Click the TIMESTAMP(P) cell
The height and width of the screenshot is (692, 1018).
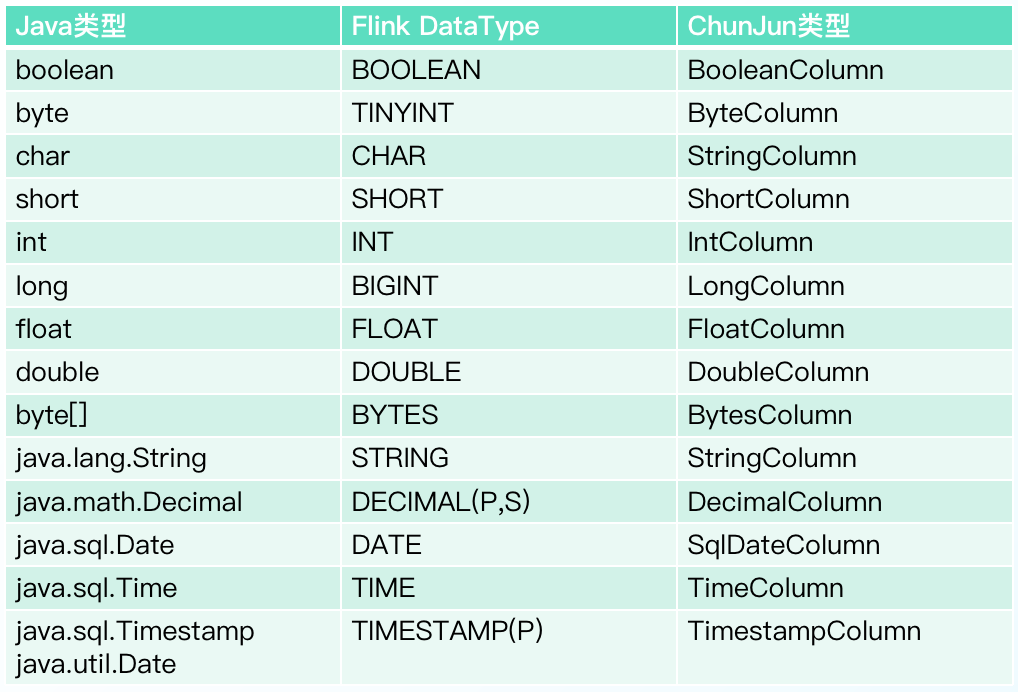coord(447,632)
